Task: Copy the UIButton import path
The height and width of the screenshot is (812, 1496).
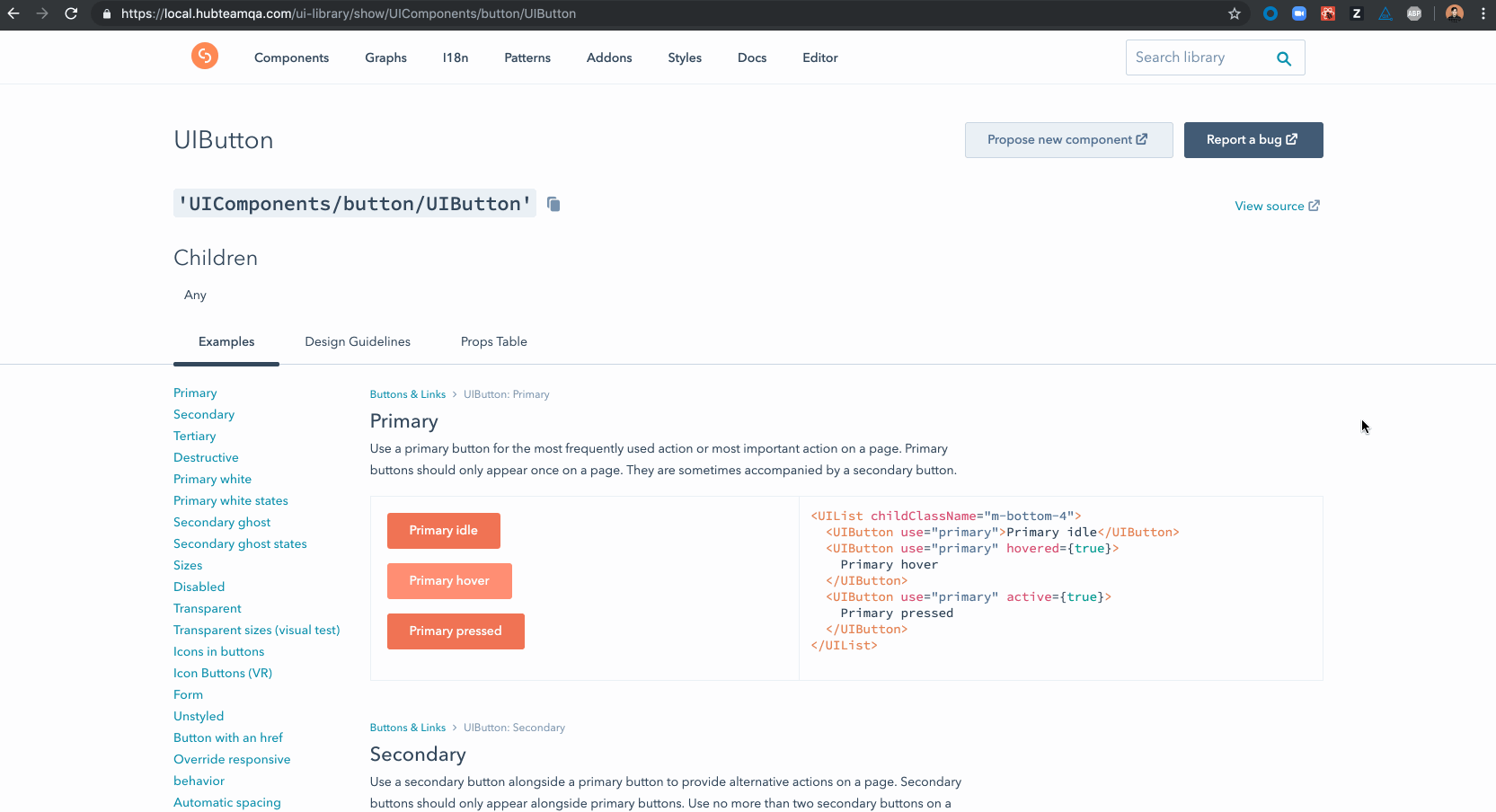Action: (x=553, y=204)
